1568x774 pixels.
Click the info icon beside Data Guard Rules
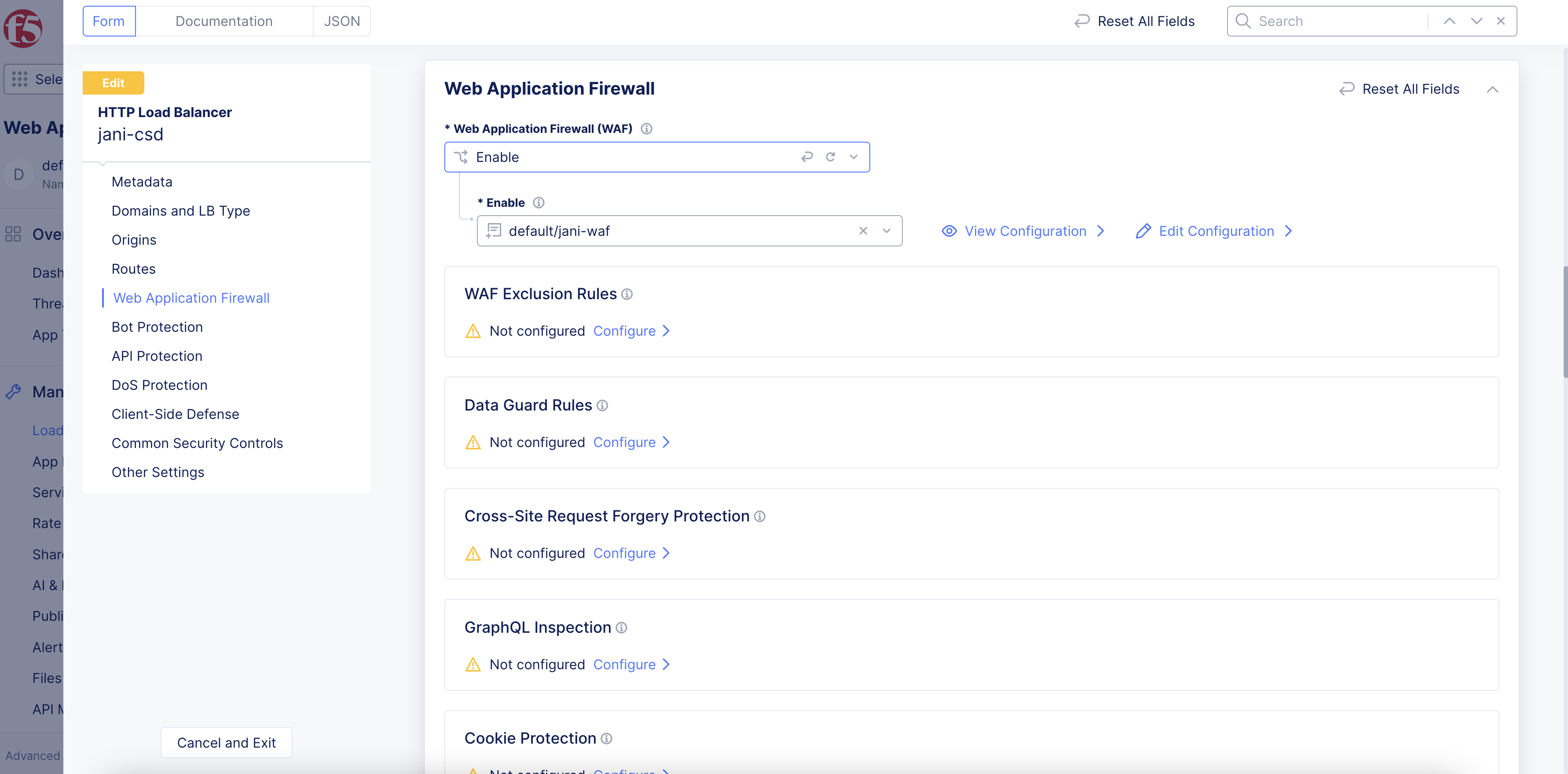click(602, 406)
